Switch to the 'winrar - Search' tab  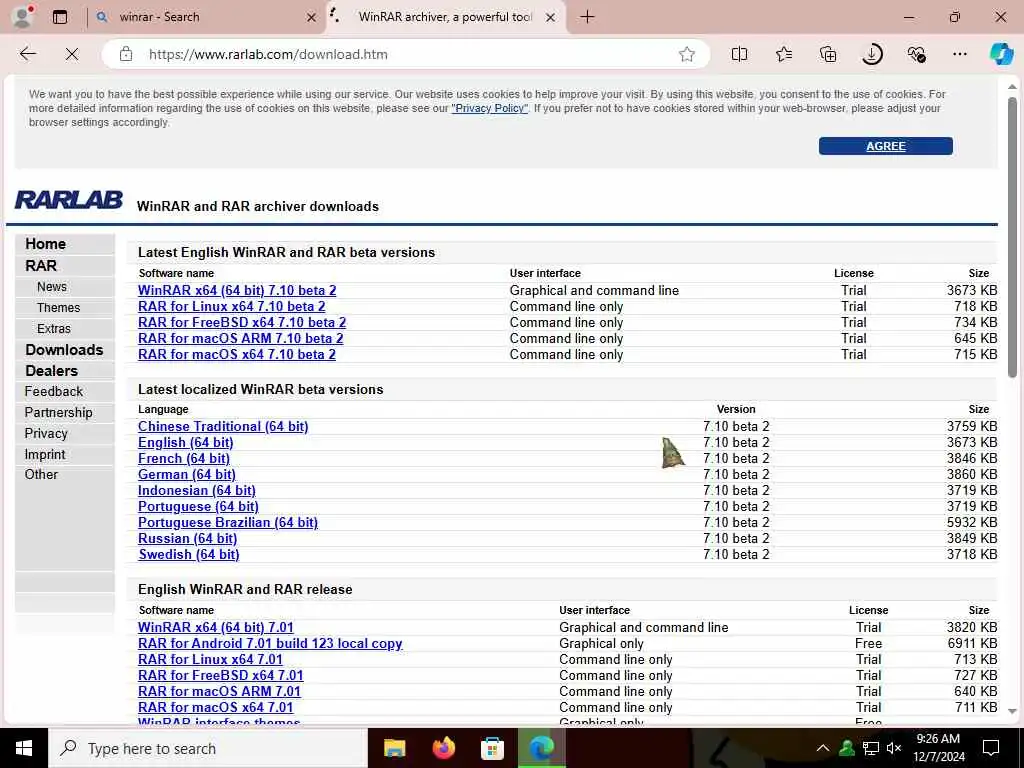206,17
